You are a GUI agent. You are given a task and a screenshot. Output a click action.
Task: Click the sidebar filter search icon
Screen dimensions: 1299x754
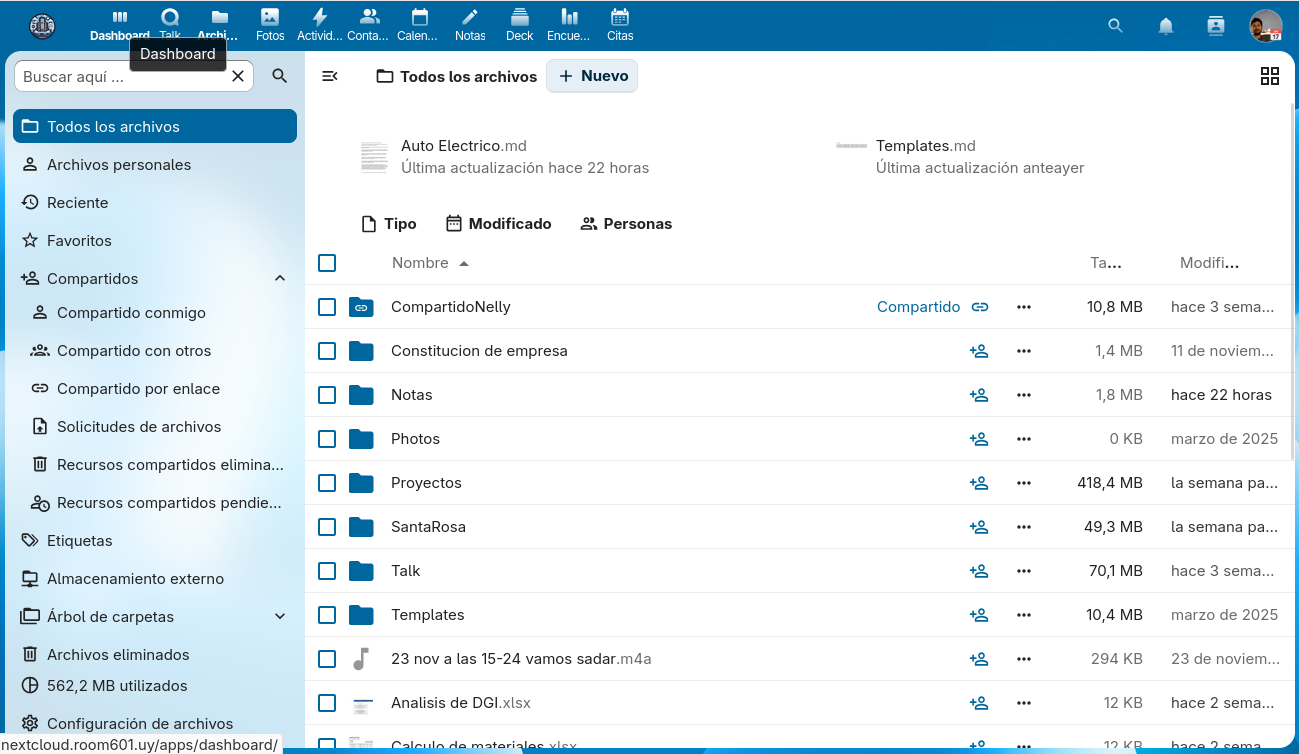tap(280, 76)
